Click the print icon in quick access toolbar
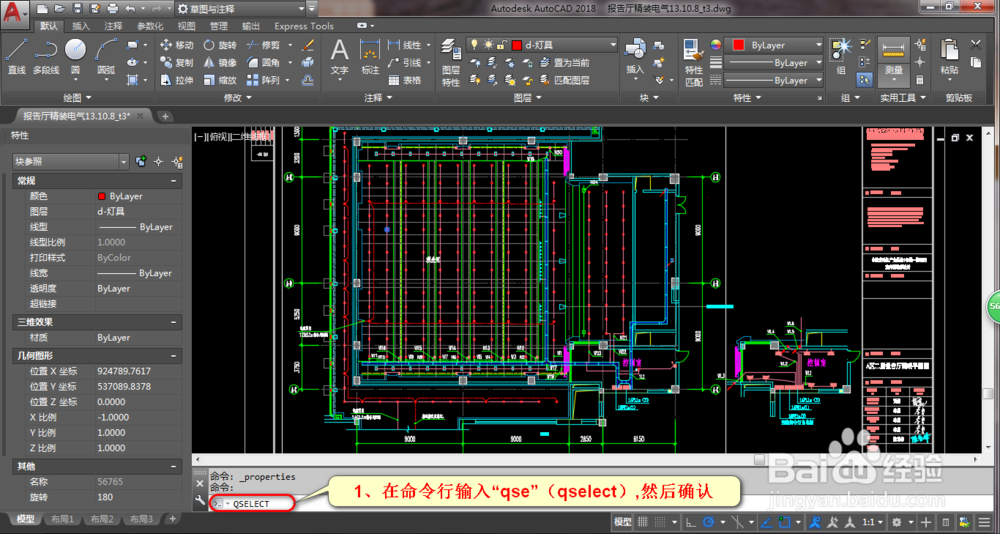 [113, 8]
